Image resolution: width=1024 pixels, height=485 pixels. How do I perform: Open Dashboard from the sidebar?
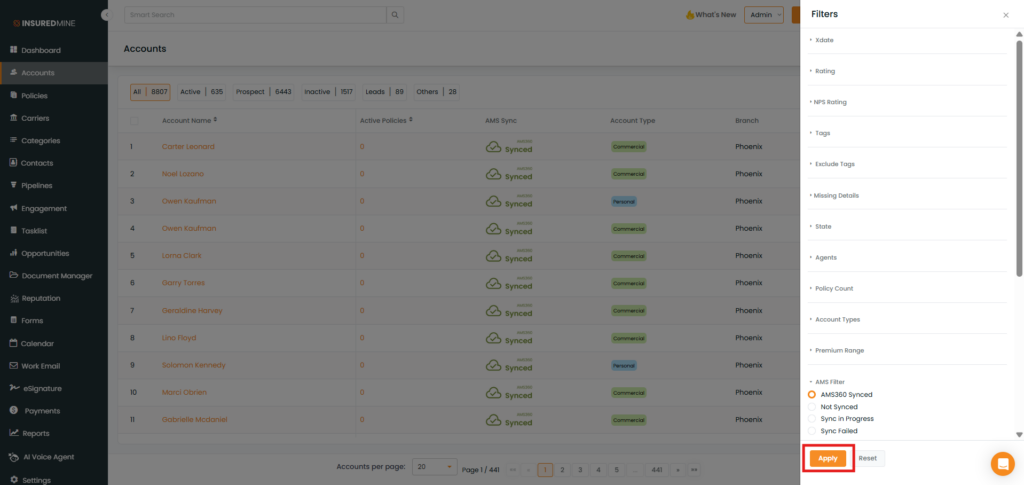[41, 50]
